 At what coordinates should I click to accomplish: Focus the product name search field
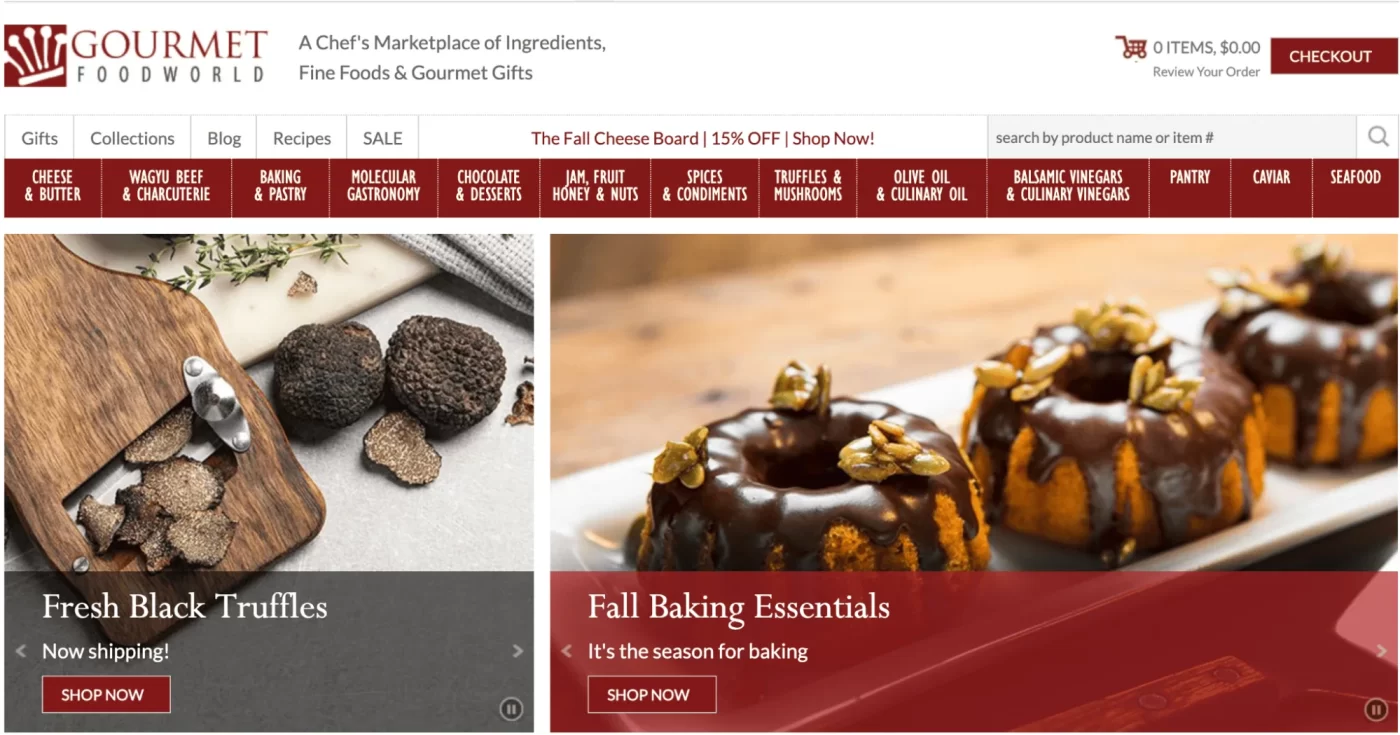(x=1170, y=138)
